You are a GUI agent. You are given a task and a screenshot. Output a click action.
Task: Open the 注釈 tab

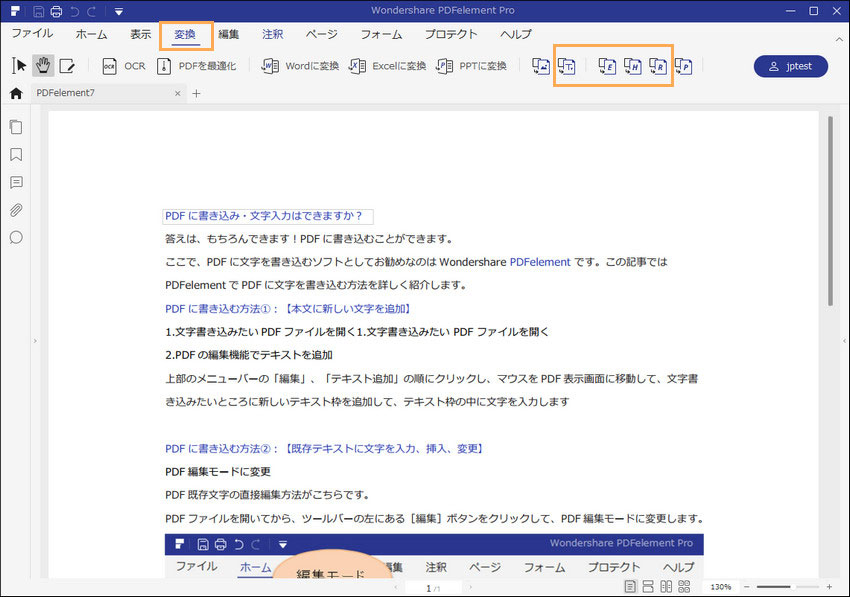tap(272, 34)
